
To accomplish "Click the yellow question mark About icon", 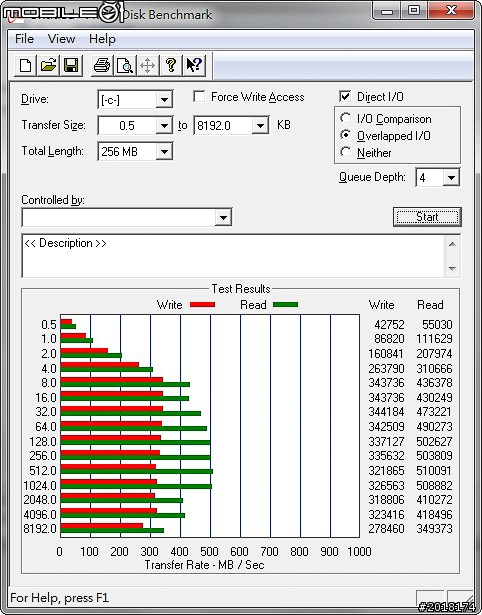I will pos(171,65).
